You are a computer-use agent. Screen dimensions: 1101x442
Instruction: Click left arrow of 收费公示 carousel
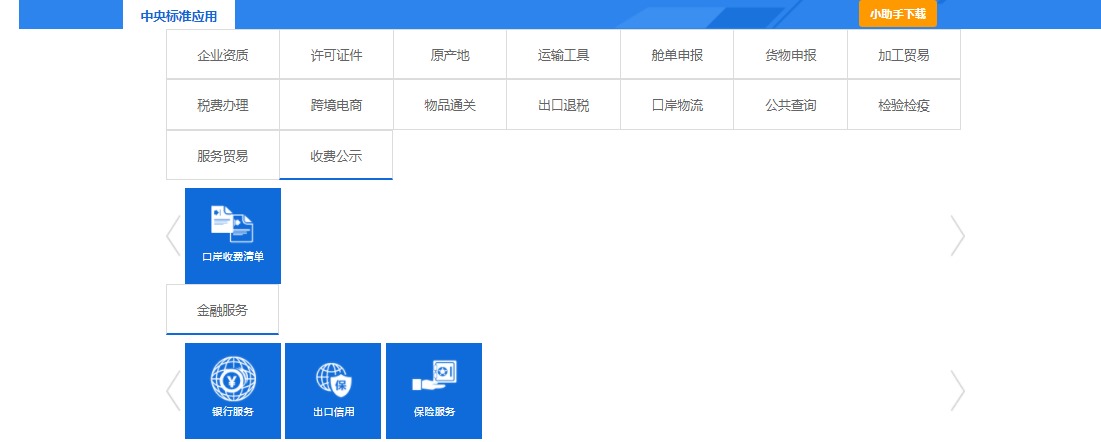click(173, 236)
